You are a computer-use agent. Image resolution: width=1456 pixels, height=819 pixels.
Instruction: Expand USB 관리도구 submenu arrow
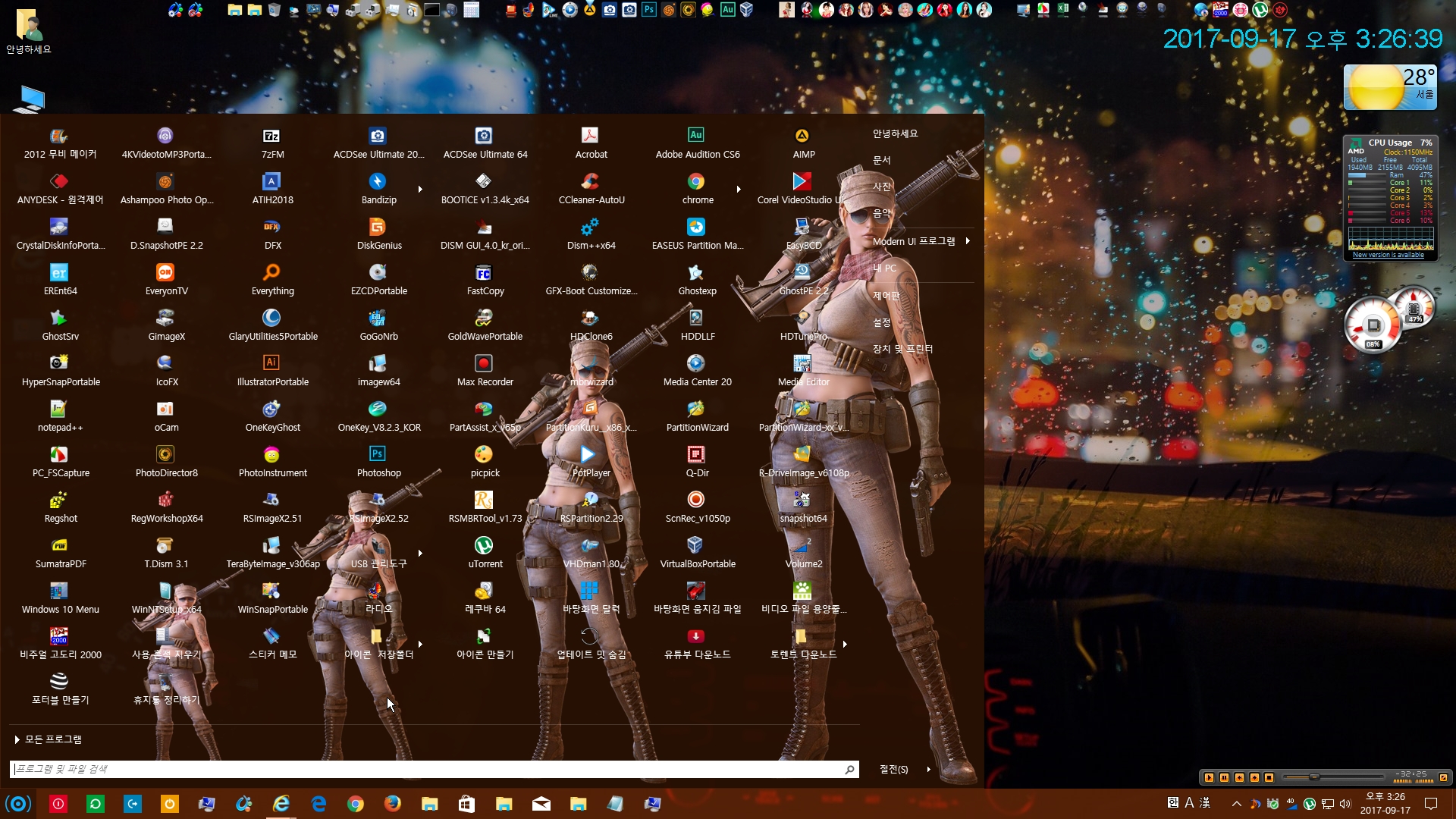[x=420, y=554]
